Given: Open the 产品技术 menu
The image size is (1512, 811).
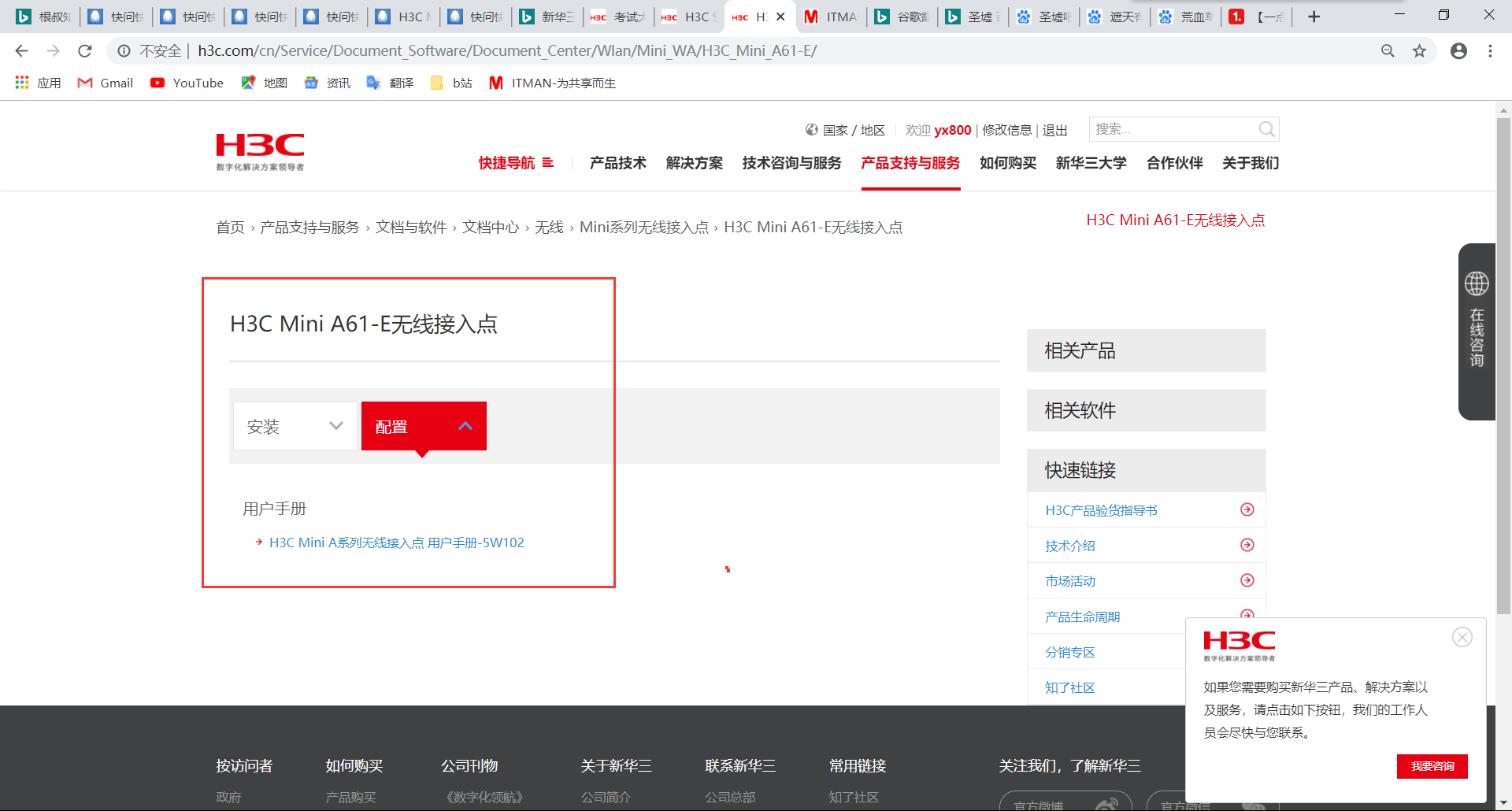Looking at the screenshot, I should [x=618, y=163].
